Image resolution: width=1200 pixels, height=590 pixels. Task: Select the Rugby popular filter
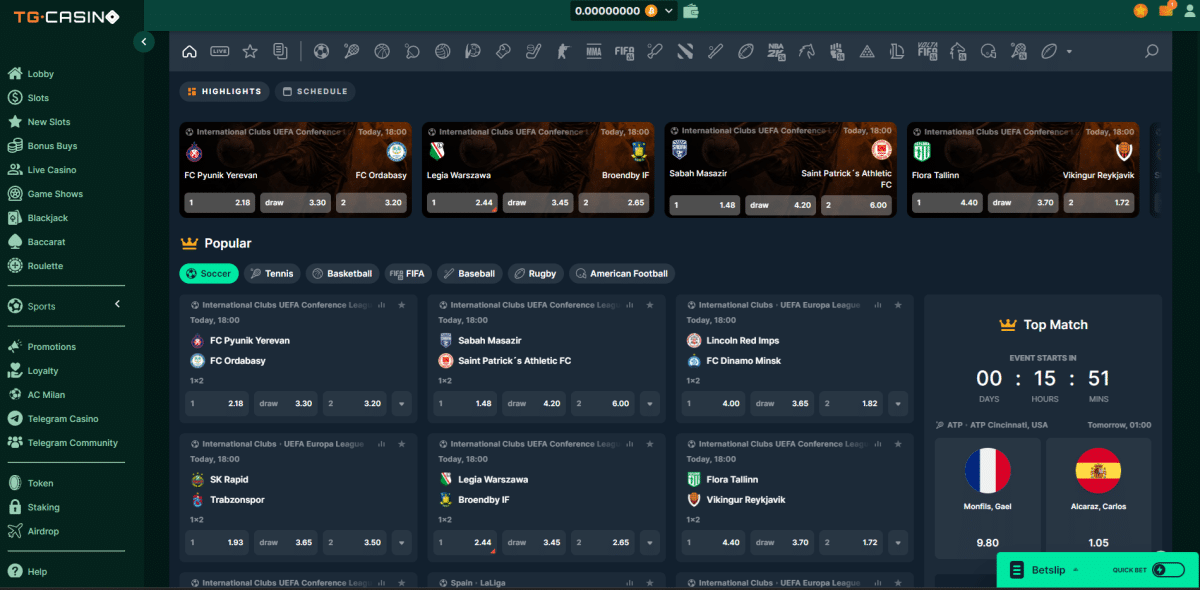point(535,273)
